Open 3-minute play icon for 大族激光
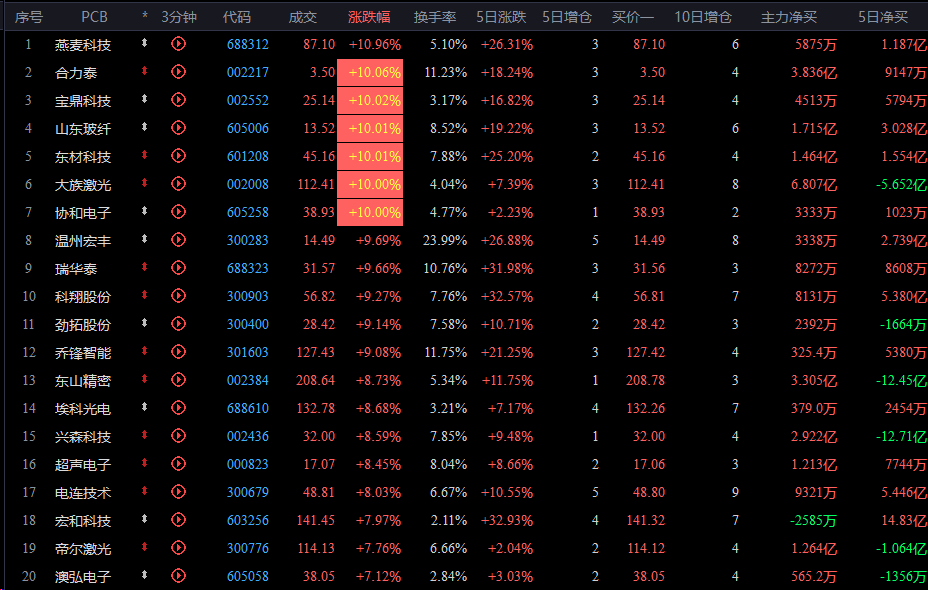Image resolution: width=928 pixels, height=590 pixels. pyautogui.click(x=178, y=184)
